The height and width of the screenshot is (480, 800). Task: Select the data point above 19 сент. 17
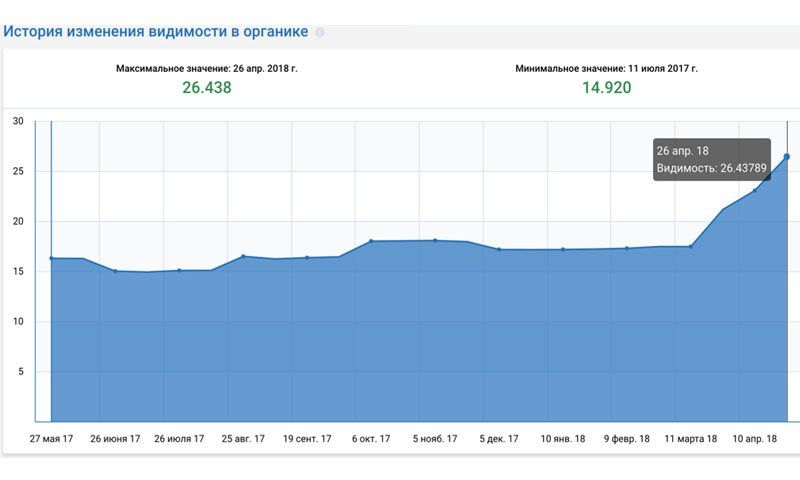coord(307,257)
